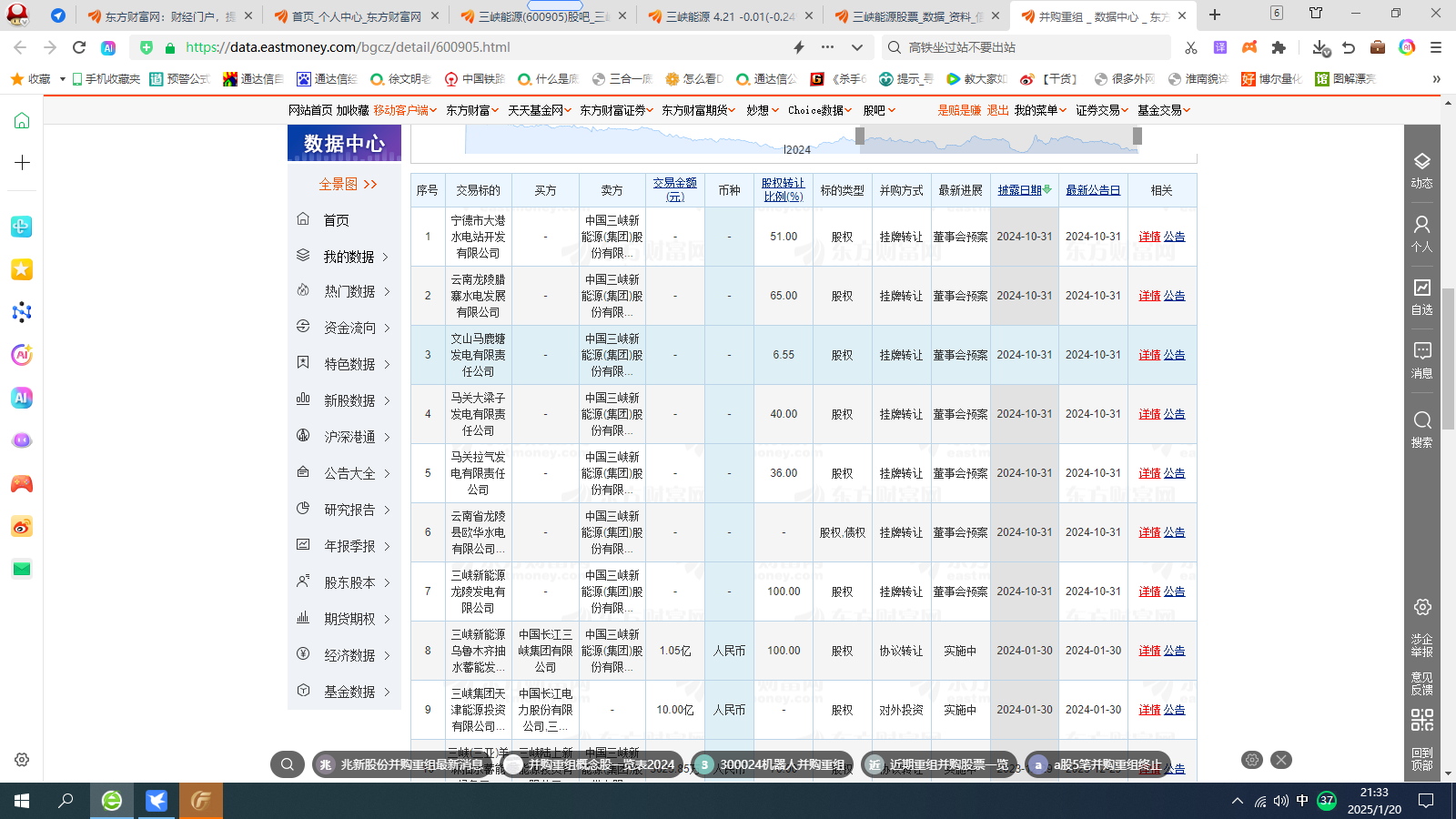
Task: Switch to the 三峡能源(600905)股吧 tab
Action: pos(541,15)
